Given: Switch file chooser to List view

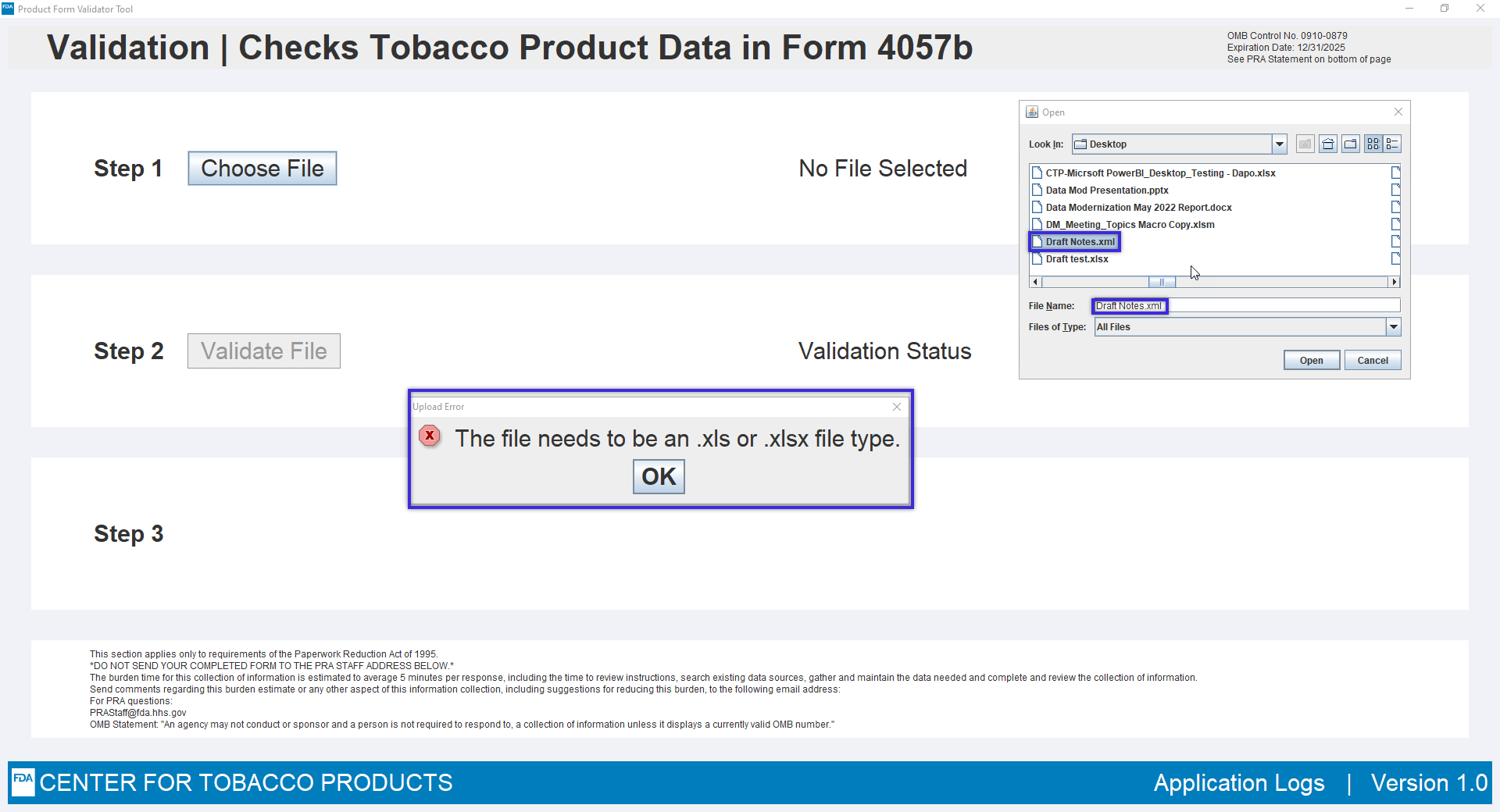Looking at the screenshot, I should (1373, 144).
